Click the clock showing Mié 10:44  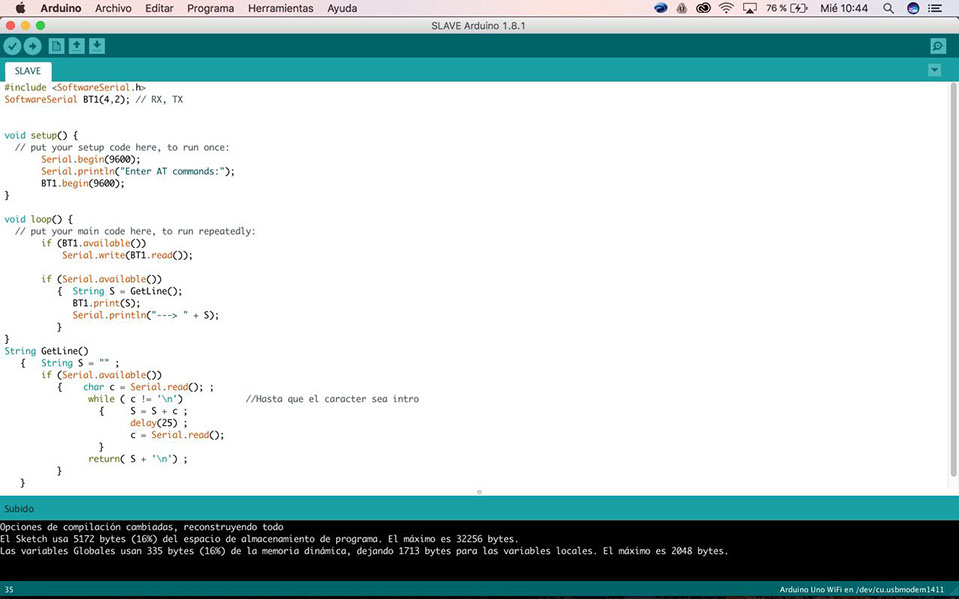point(844,8)
